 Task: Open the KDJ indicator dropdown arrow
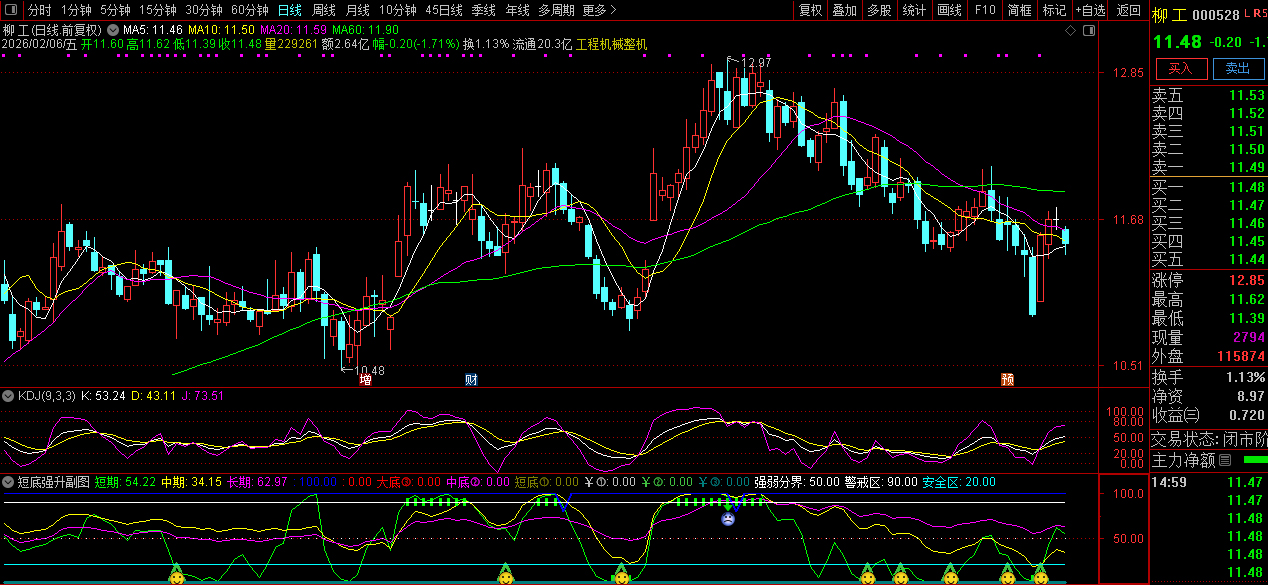pos(9,396)
